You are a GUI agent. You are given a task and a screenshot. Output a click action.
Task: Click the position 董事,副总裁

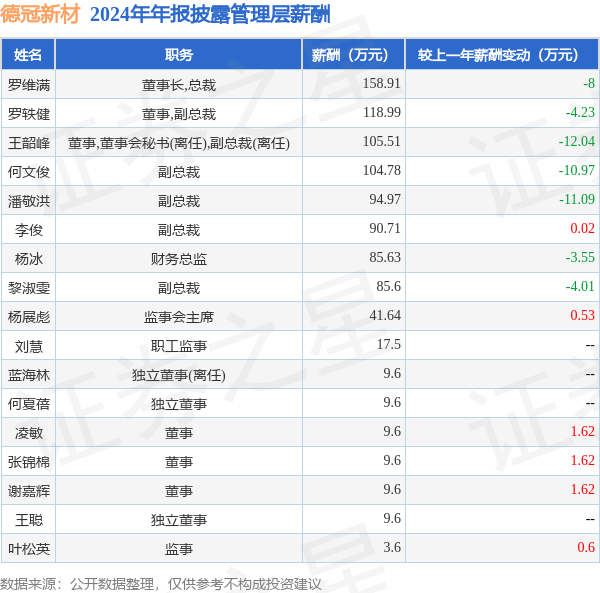pyautogui.click(x=179, y=114)
